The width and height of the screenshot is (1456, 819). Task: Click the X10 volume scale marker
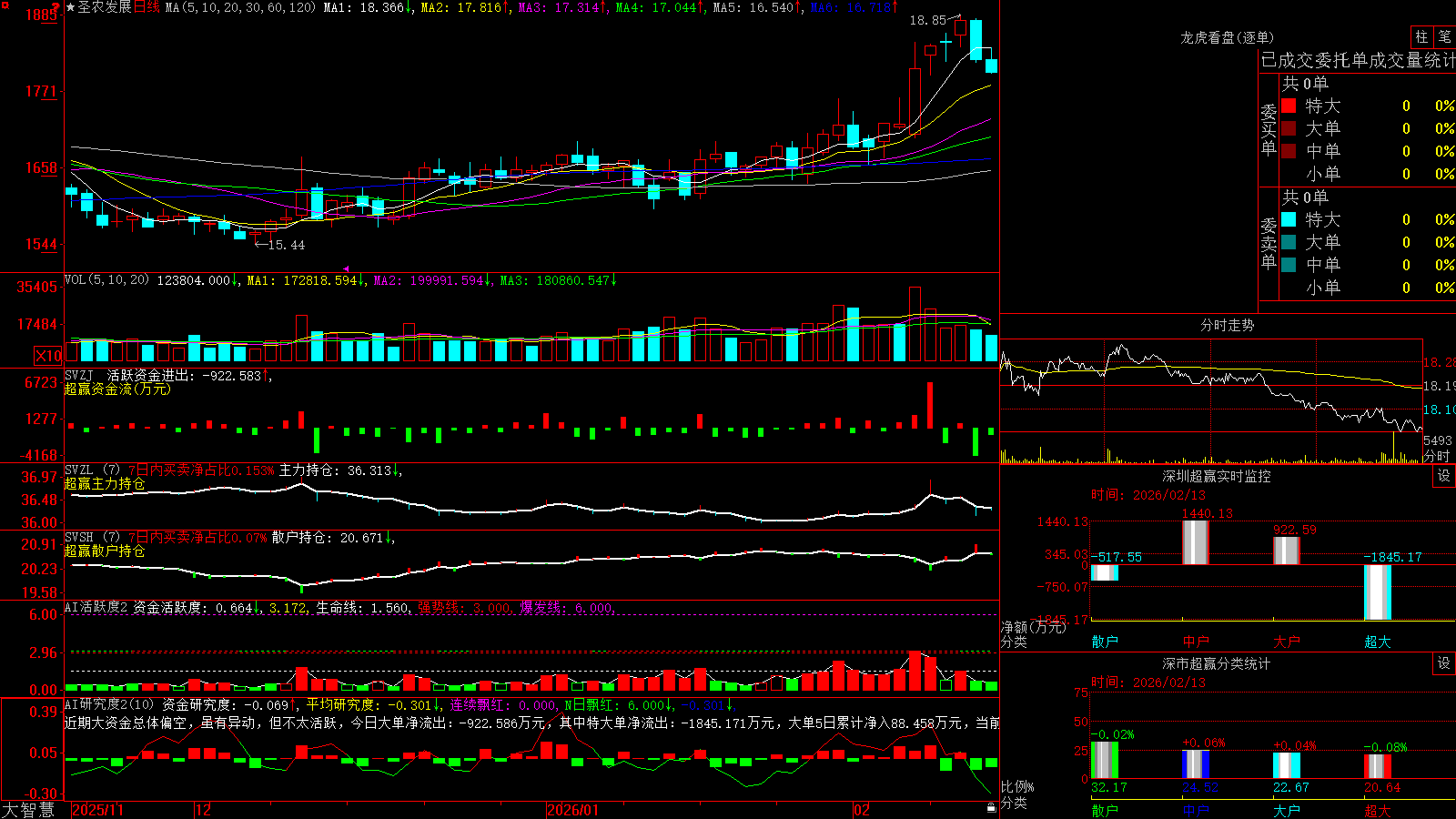pyautogui.click(x=48, y=356)
